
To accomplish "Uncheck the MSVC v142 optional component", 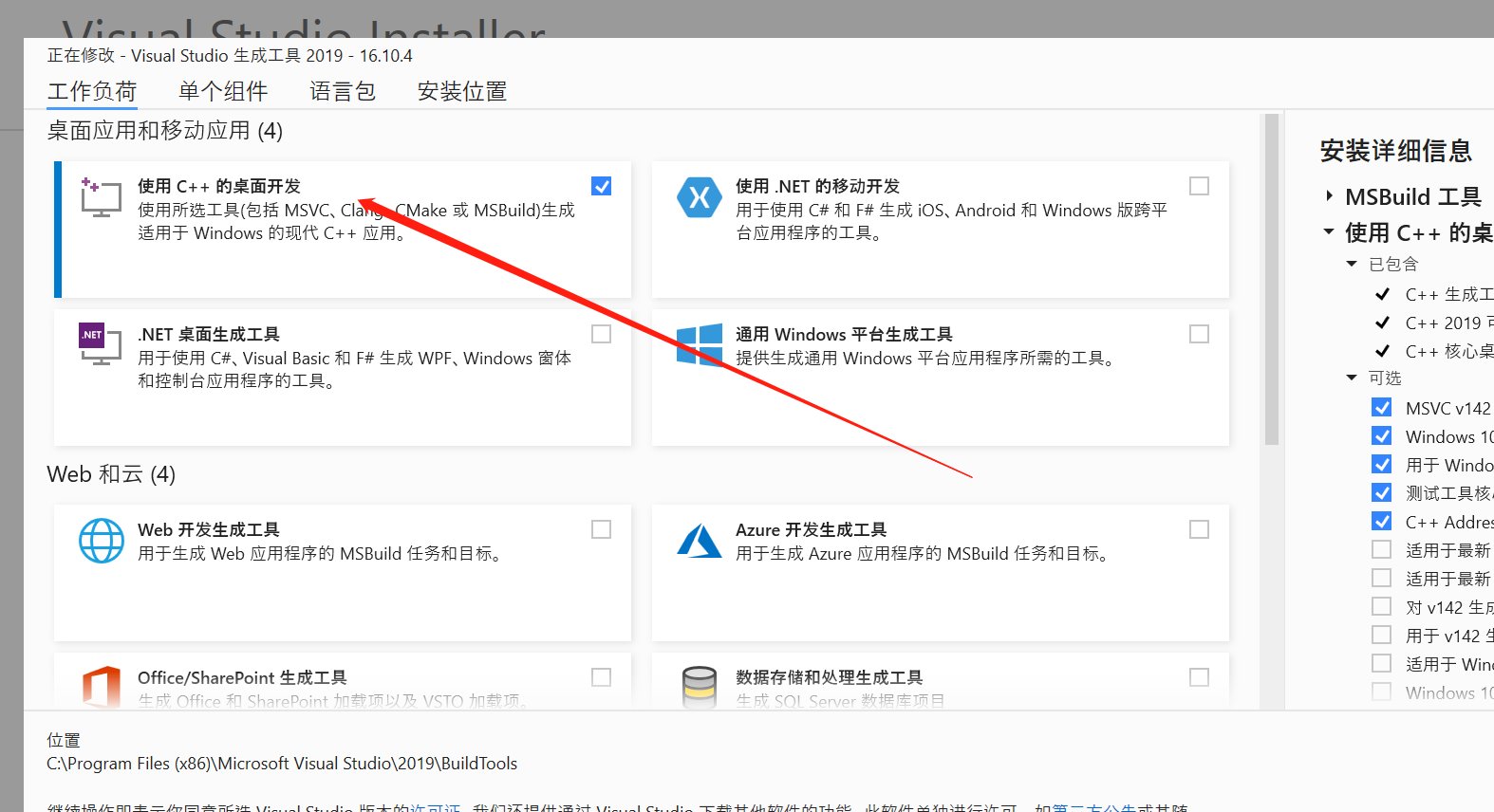I will (x=1382, y=408).
